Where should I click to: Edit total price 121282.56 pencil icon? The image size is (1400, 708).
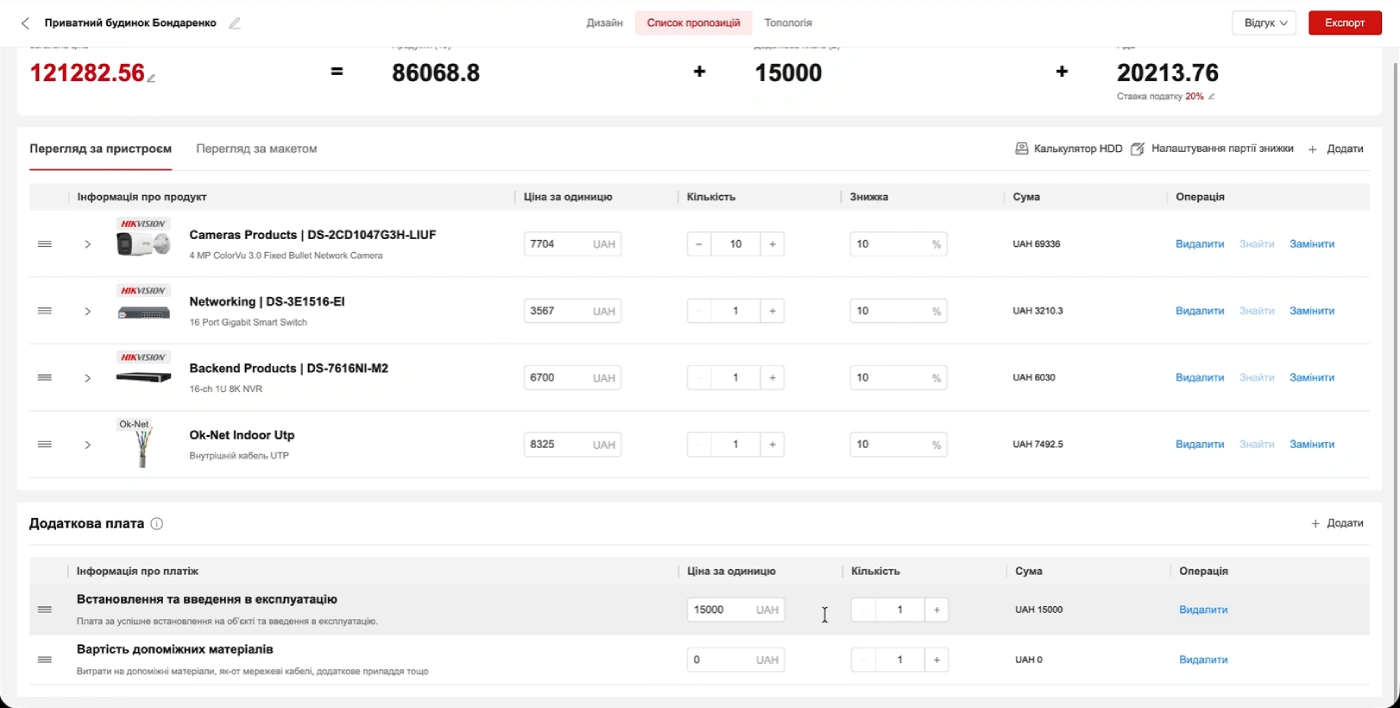pos(152,77)
